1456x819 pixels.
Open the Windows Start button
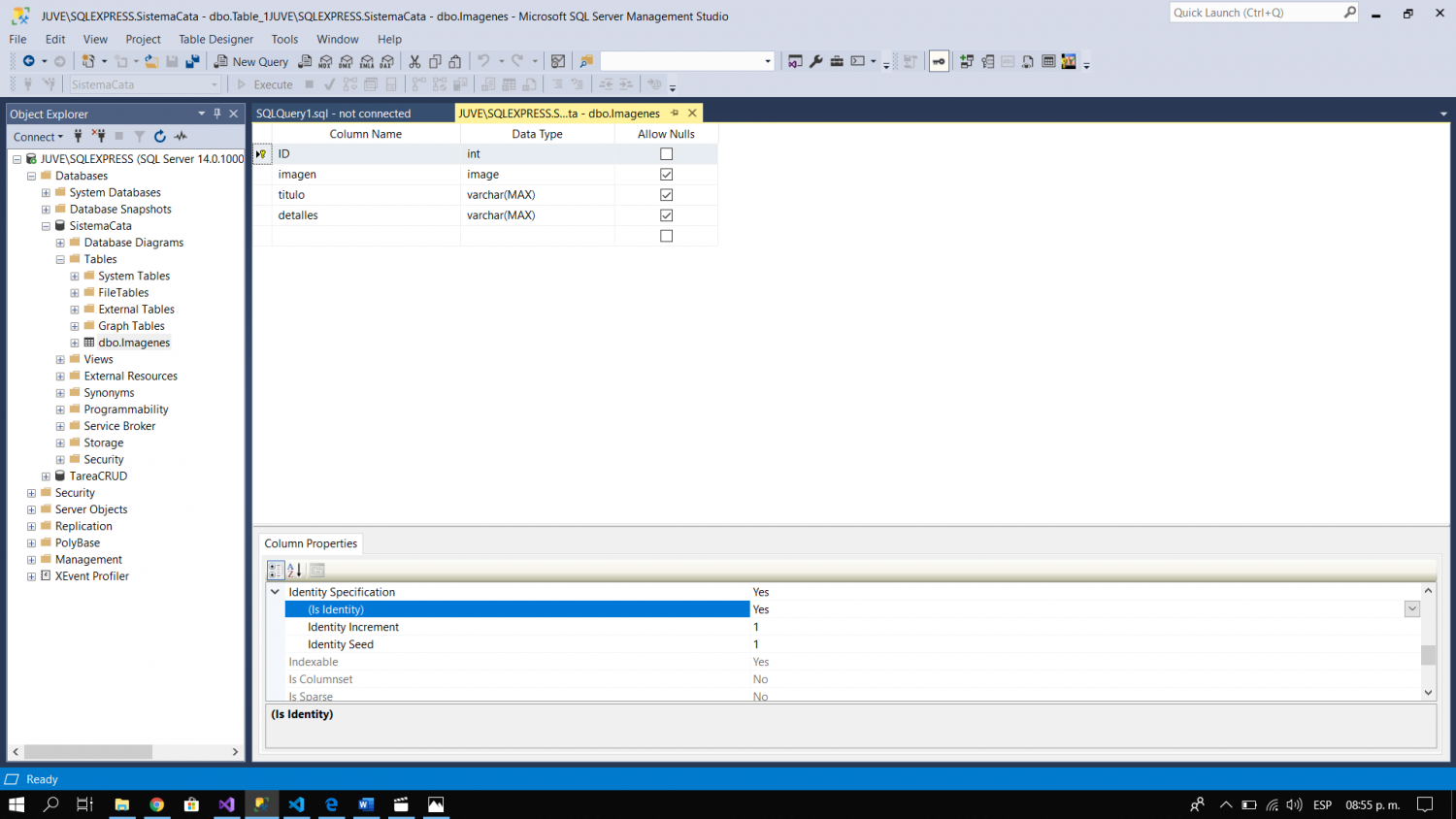tap(17, 804)
